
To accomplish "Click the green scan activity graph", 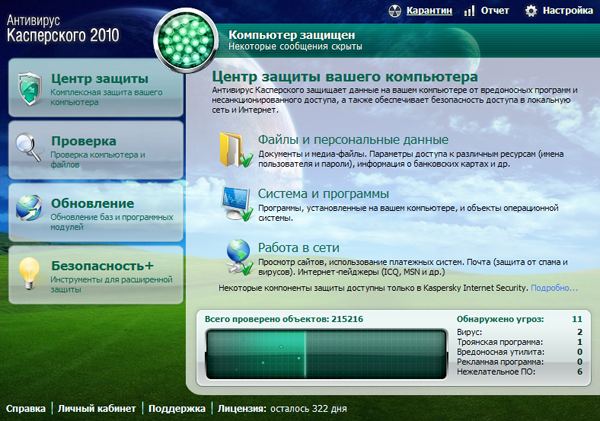I will [326, 354].
